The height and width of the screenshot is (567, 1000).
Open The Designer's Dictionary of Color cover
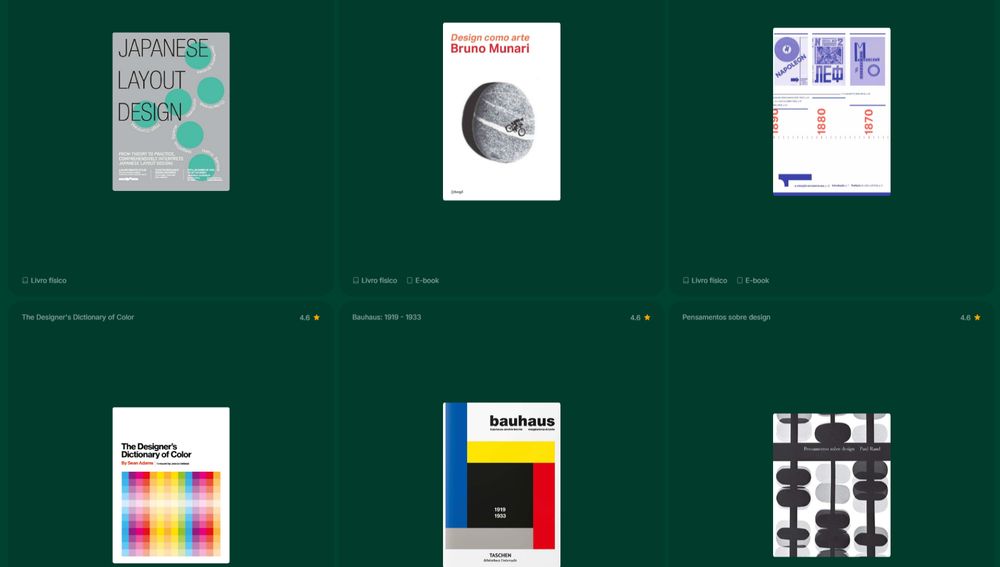[x=171, y=485]
